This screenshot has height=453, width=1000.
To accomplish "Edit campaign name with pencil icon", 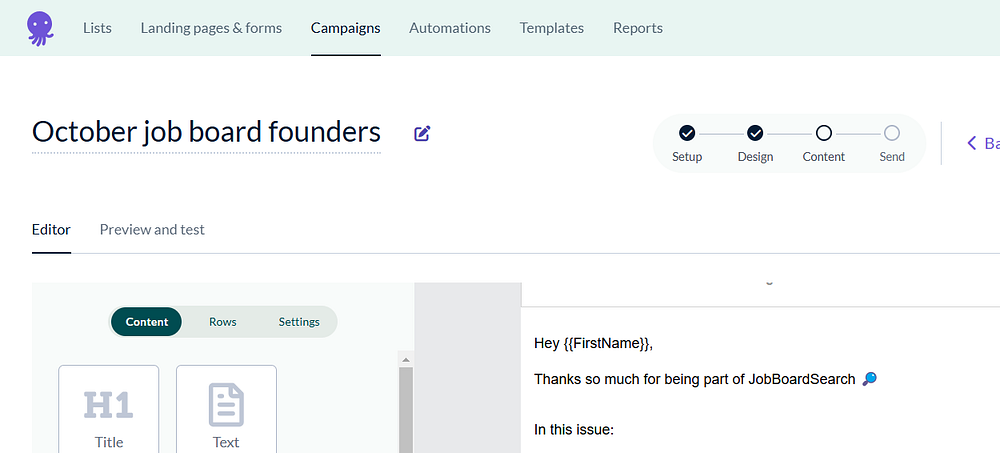I will pyautogui.click(x=422, y=133).
